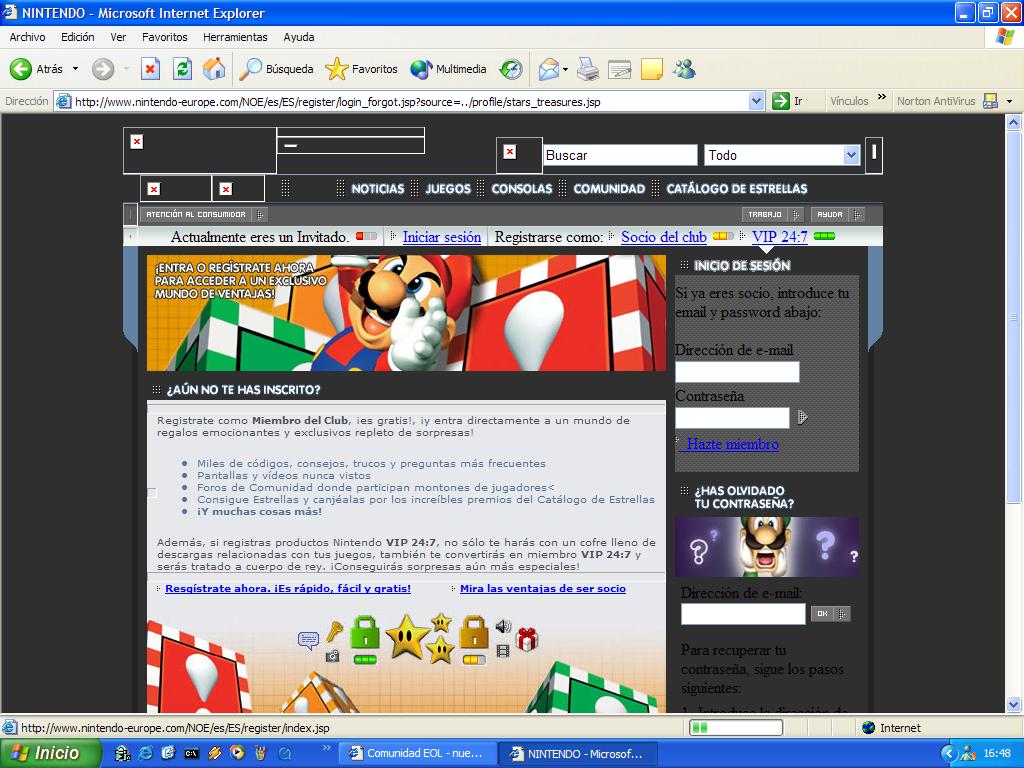Launch command prompt from quick launch

[191, 753]
